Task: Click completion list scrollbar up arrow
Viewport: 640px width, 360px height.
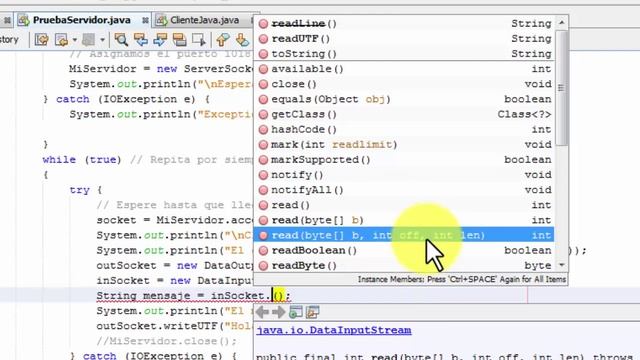Action: tap(562, 22)
